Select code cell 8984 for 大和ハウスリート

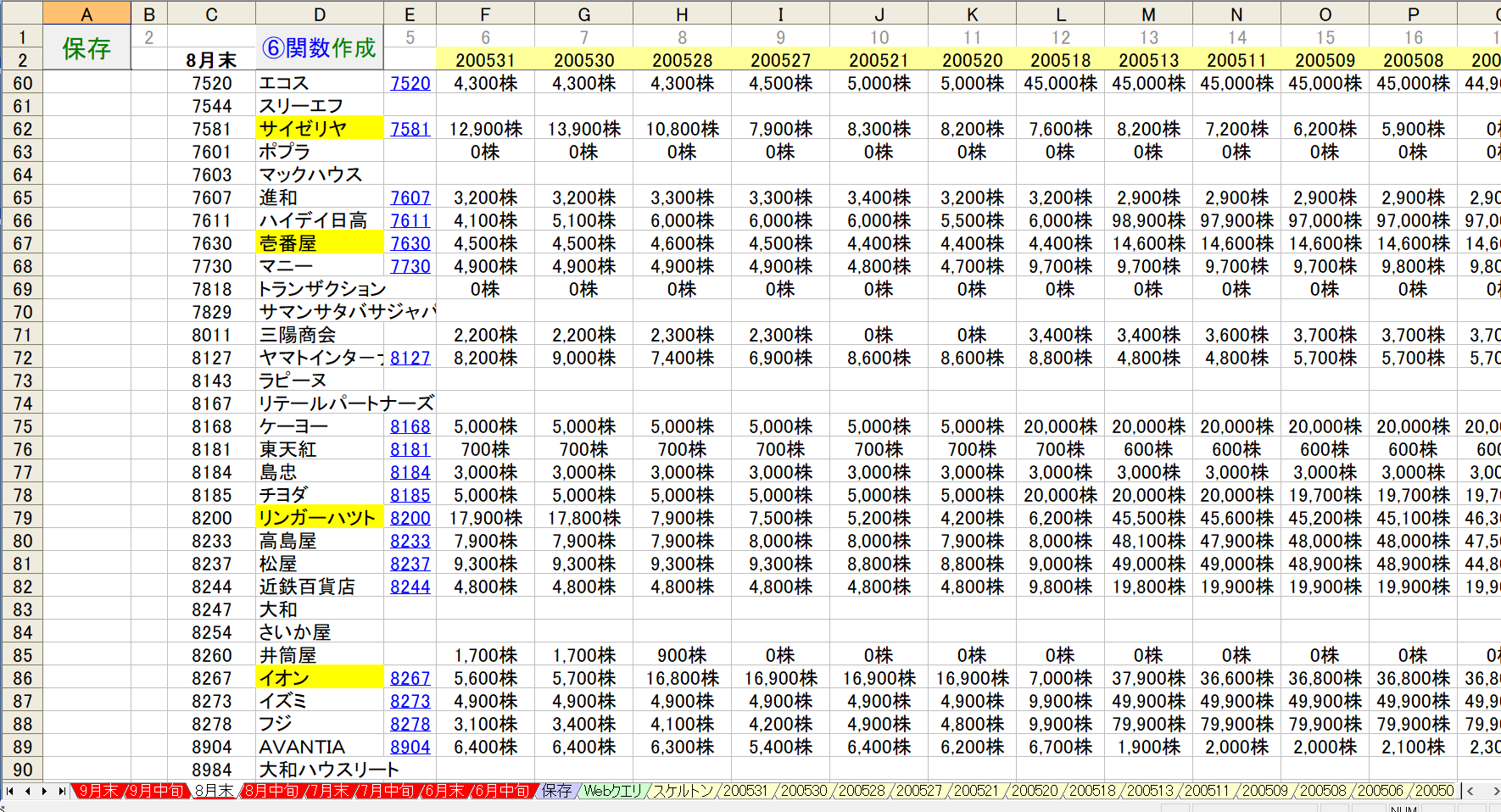tap(212, 770)
